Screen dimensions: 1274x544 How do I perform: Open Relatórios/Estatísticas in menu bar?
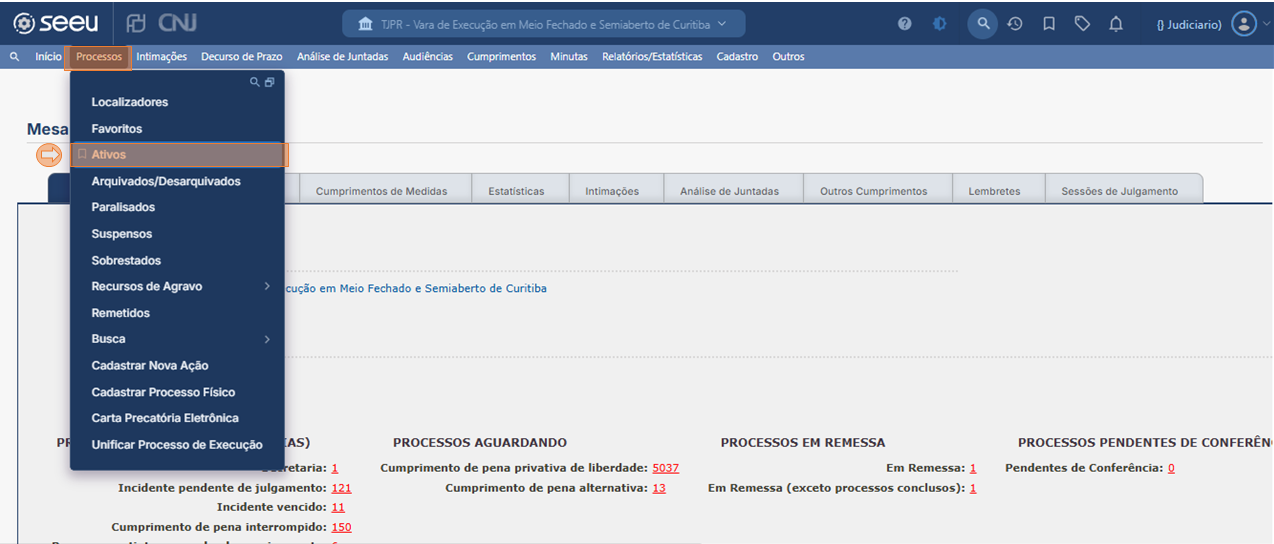click(x=652, y=57)
